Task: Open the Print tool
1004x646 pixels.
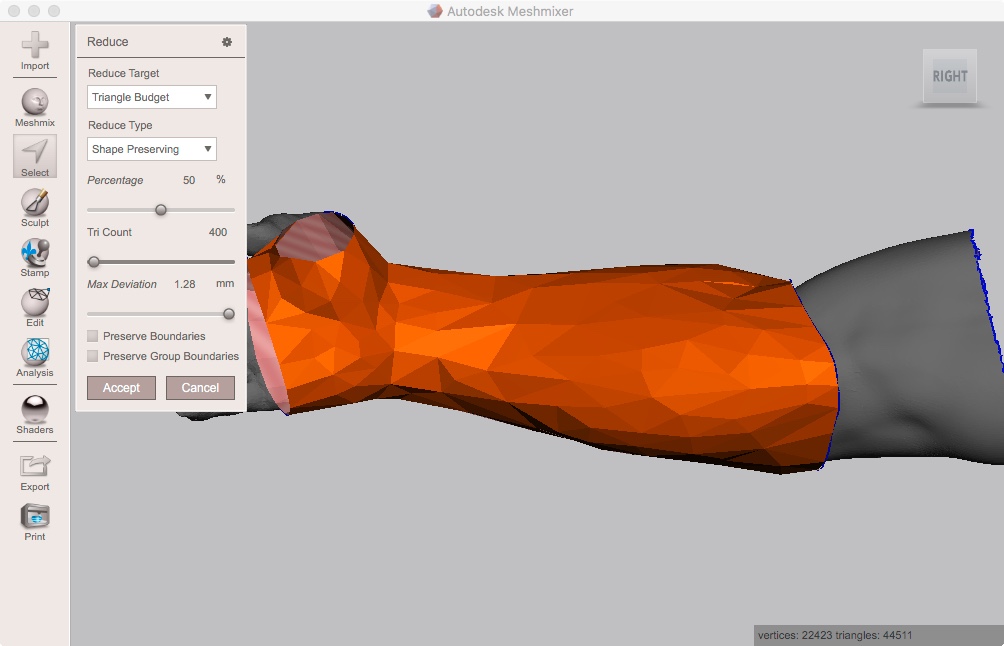Action: 34,518
